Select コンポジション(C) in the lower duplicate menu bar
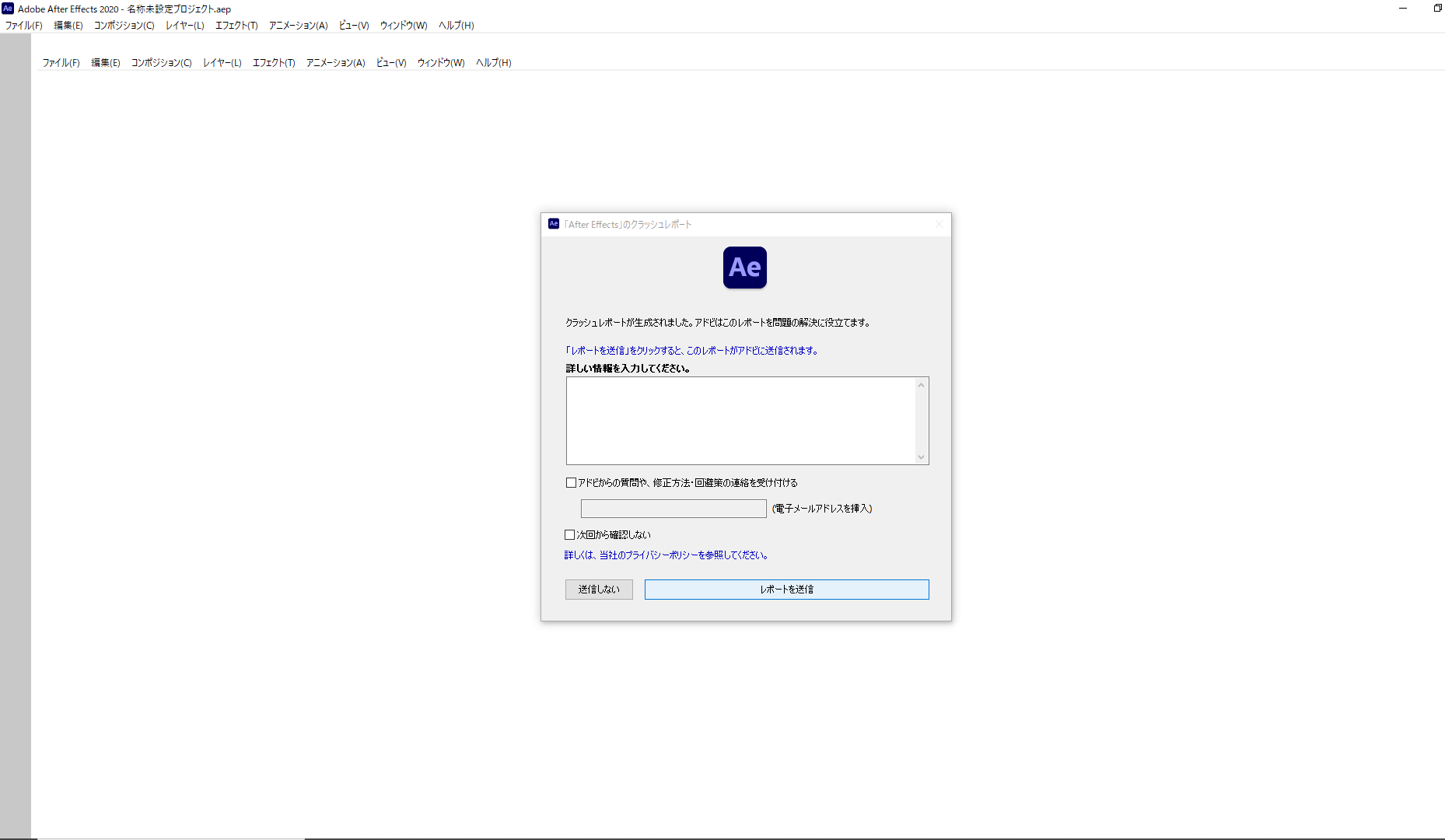Screen dimensions: 1445x840 pyautogui.click(x=162, y=63)
